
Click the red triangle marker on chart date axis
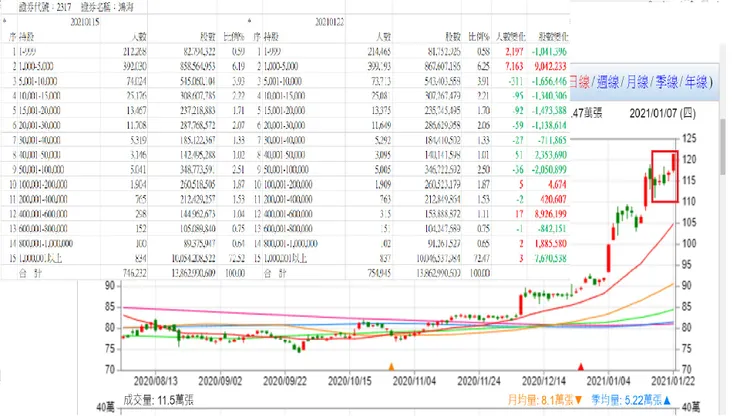pos(581,366)
